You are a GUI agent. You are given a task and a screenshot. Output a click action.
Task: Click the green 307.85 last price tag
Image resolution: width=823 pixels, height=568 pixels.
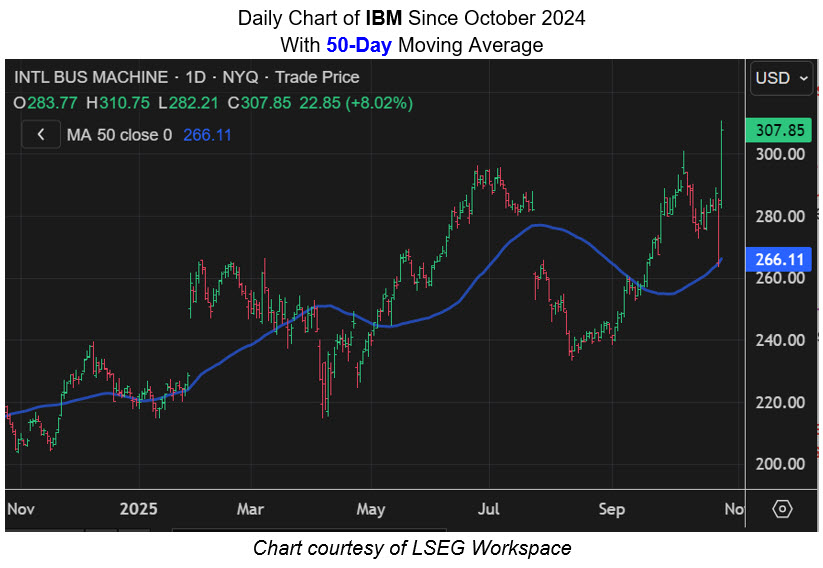pos(780,130)
